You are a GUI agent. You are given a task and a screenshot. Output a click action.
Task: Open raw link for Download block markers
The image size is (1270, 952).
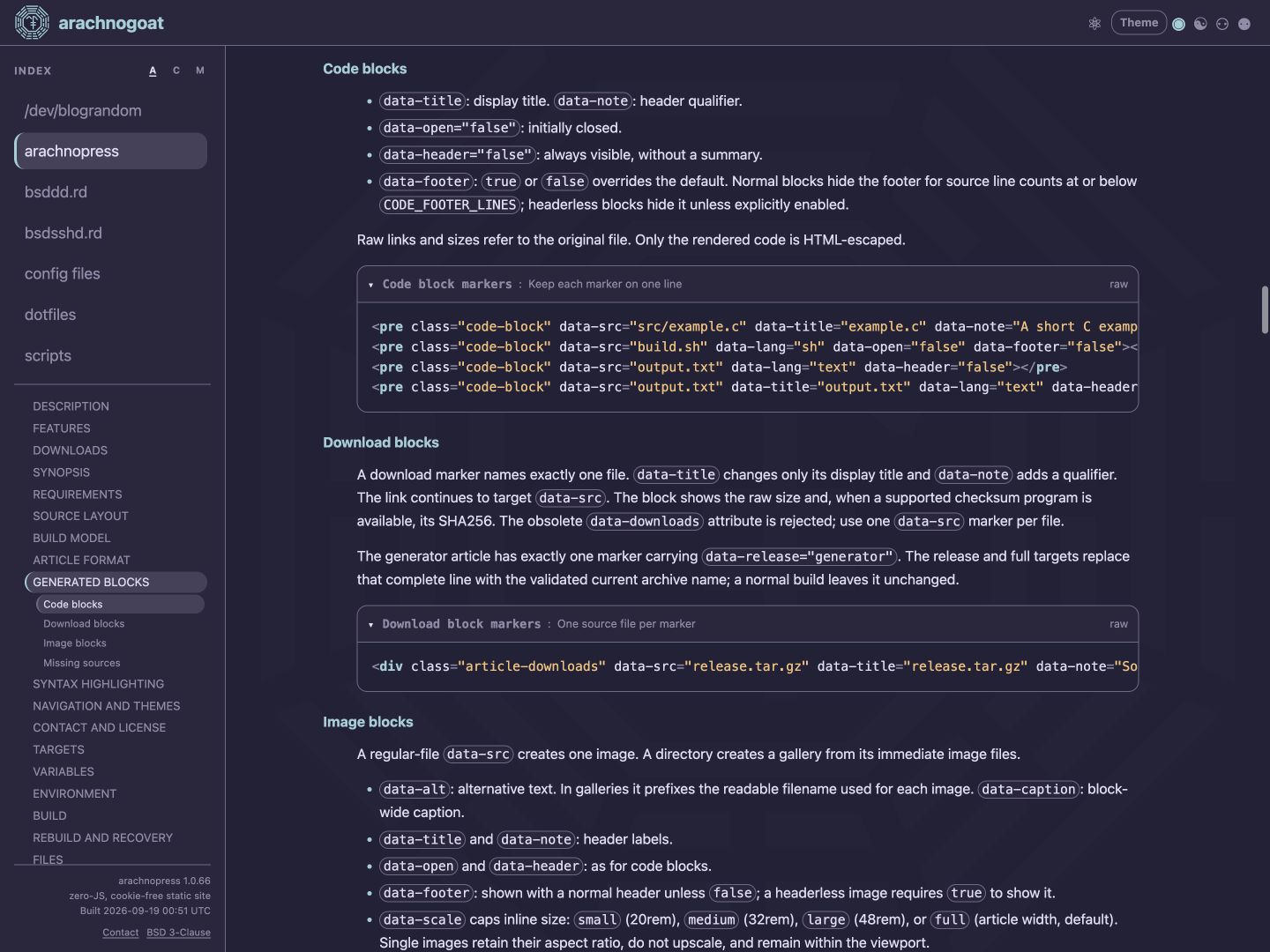pyautogui.click(x=1118, y=624)
